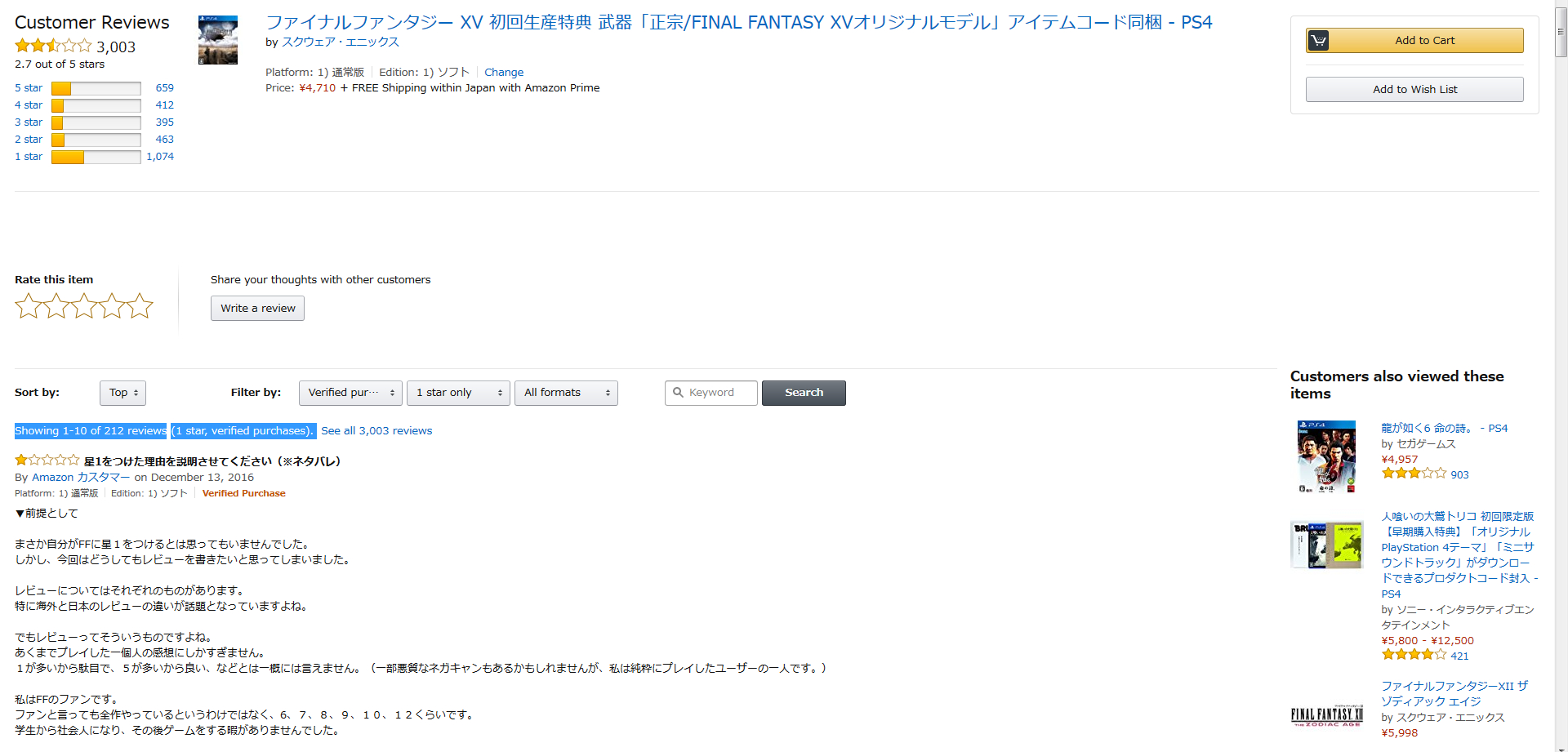Click the text 2.7 out of 5 stars
This screenshot has width=1568, height=752.
(60, 64)
